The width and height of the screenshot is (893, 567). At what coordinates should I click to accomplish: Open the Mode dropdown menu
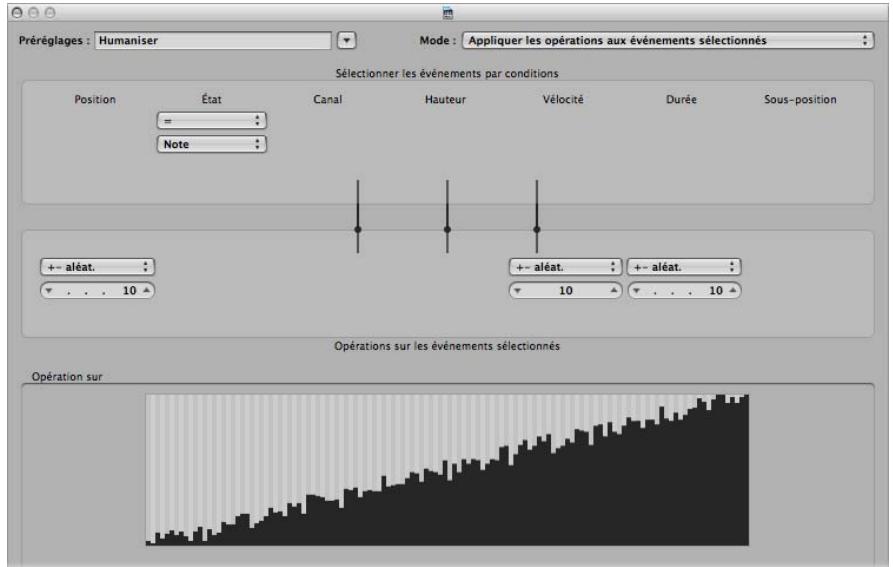point(667,40)
